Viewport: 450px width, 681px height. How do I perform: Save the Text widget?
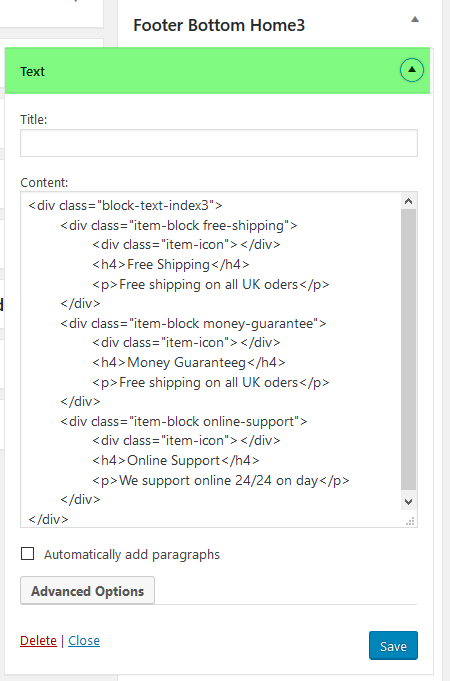(393, 646)
